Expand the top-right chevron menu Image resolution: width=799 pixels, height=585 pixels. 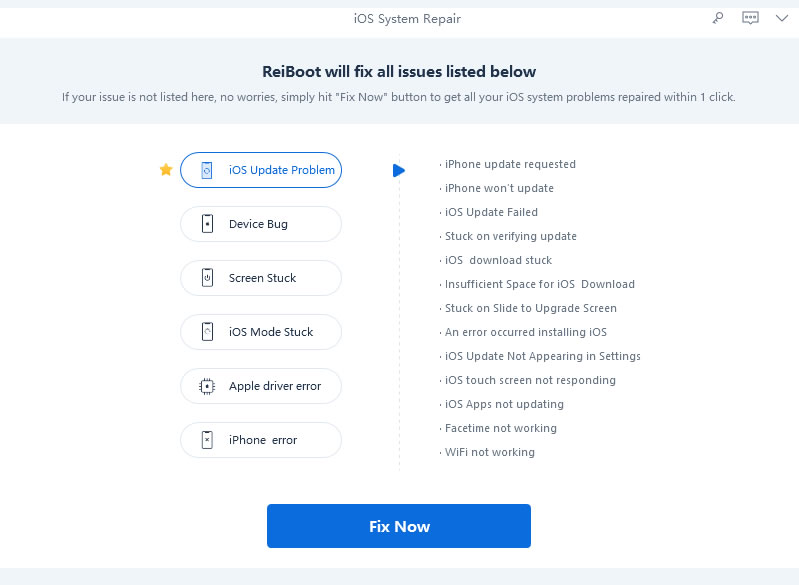782,18
